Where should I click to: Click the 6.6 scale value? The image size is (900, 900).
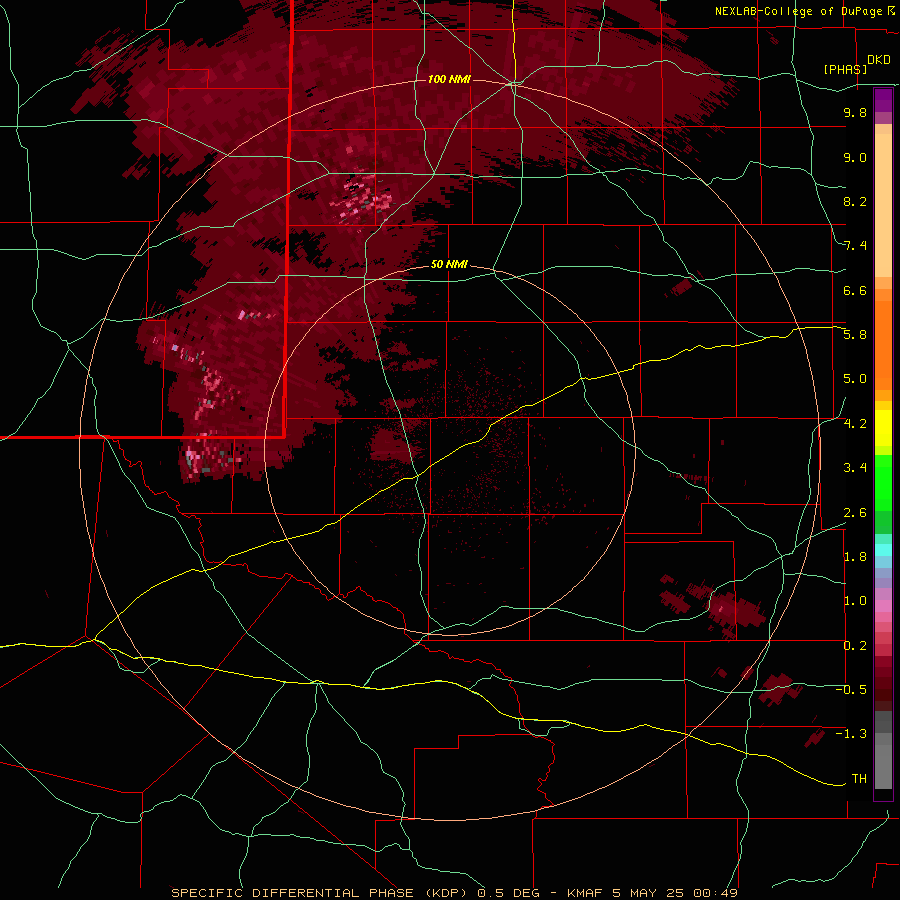tap(855, 290)
